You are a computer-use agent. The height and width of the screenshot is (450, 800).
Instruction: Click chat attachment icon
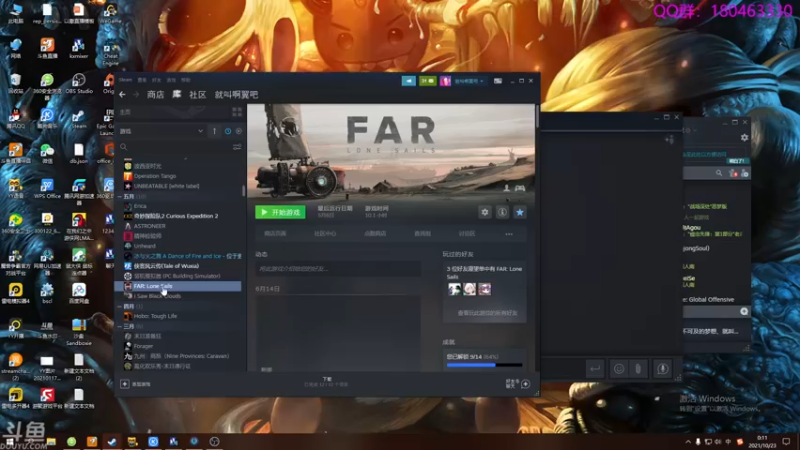click(638, 368)
